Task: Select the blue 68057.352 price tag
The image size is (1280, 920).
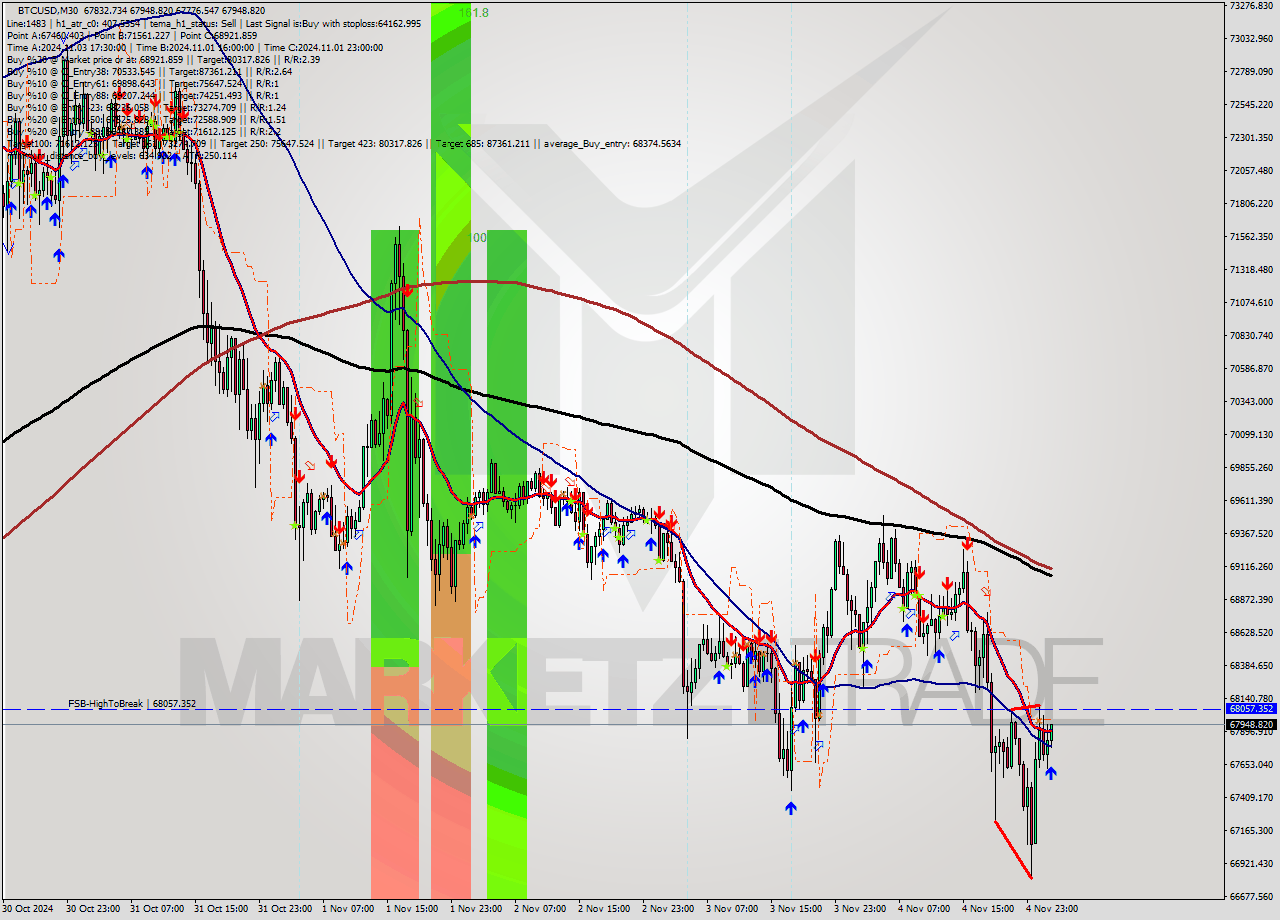Action: (1250, 709)
